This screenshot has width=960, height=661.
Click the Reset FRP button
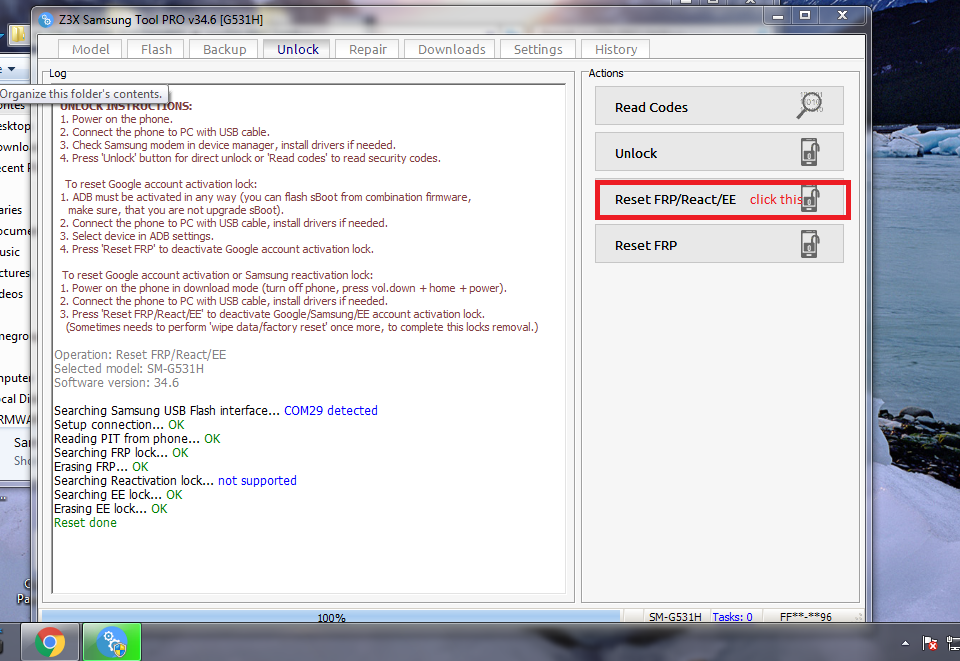(x=719, y=244)
